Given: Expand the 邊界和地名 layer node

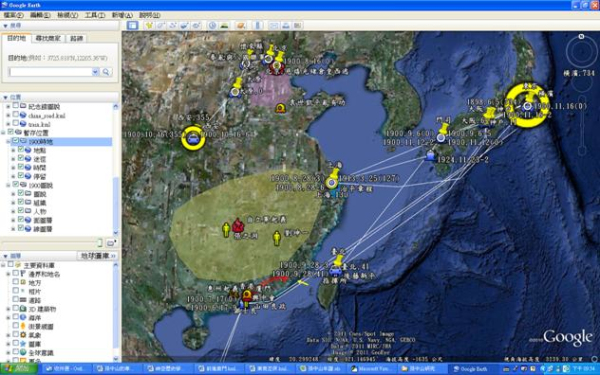Looking at the screenshot, I should (x=8, y=274).
